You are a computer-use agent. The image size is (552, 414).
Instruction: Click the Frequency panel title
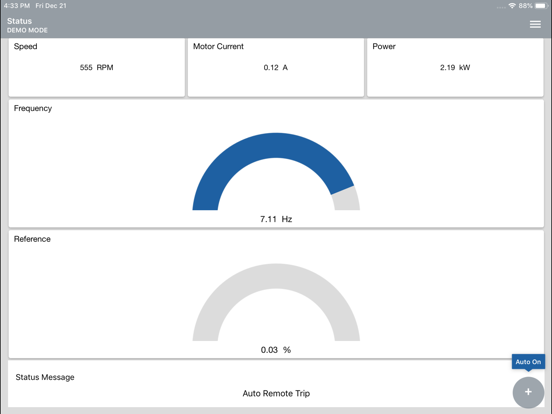(33, 108)
